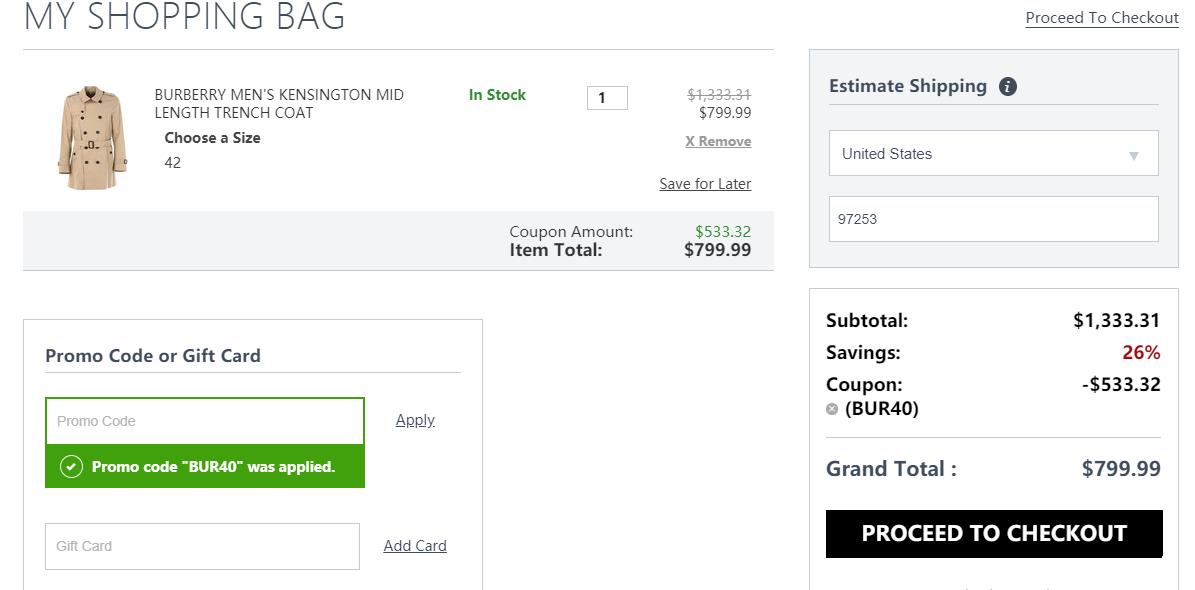Viewport: 1195px width, 590px height.
Task: Click the Gift Card input field
Action: click(202, 546)
